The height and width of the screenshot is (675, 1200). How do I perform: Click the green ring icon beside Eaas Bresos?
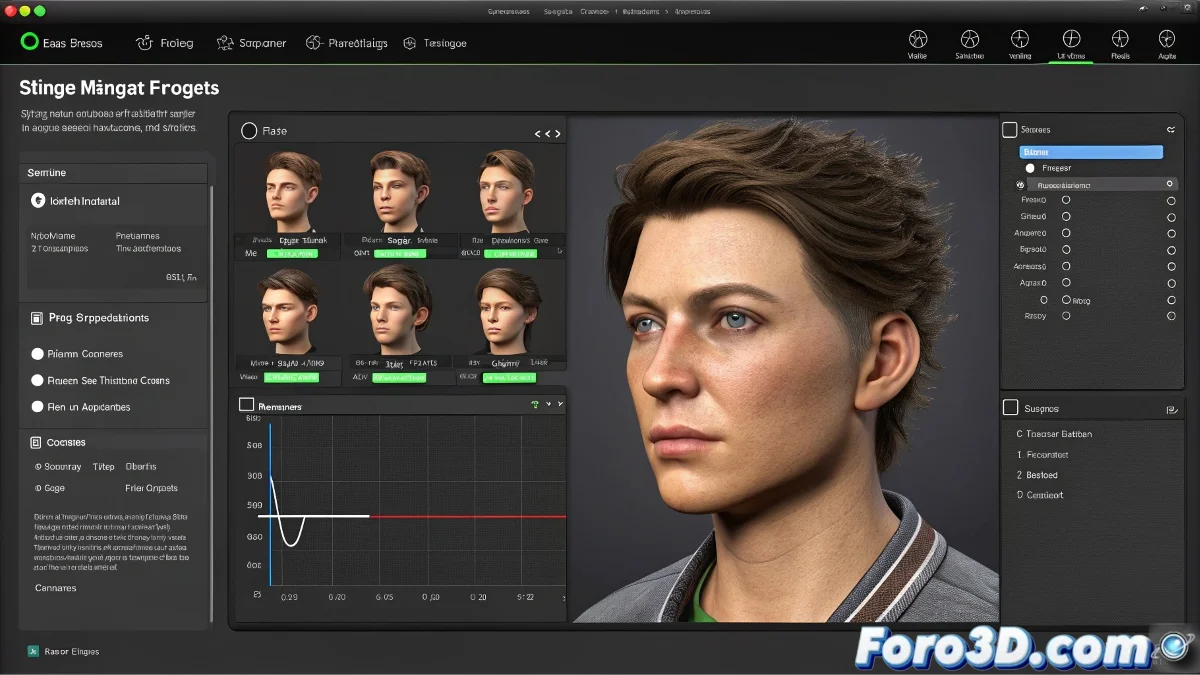(x=29, y=42)
